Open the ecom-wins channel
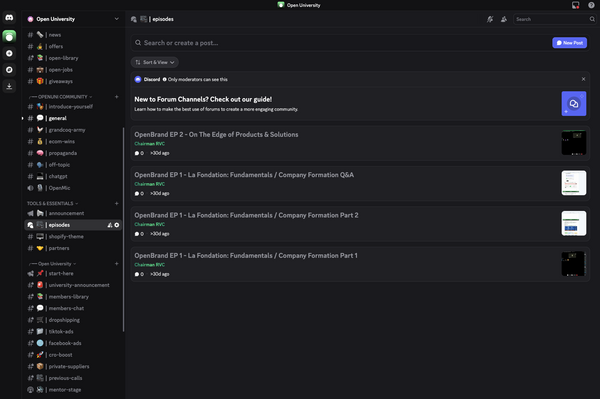 click(x=73, y=142)
